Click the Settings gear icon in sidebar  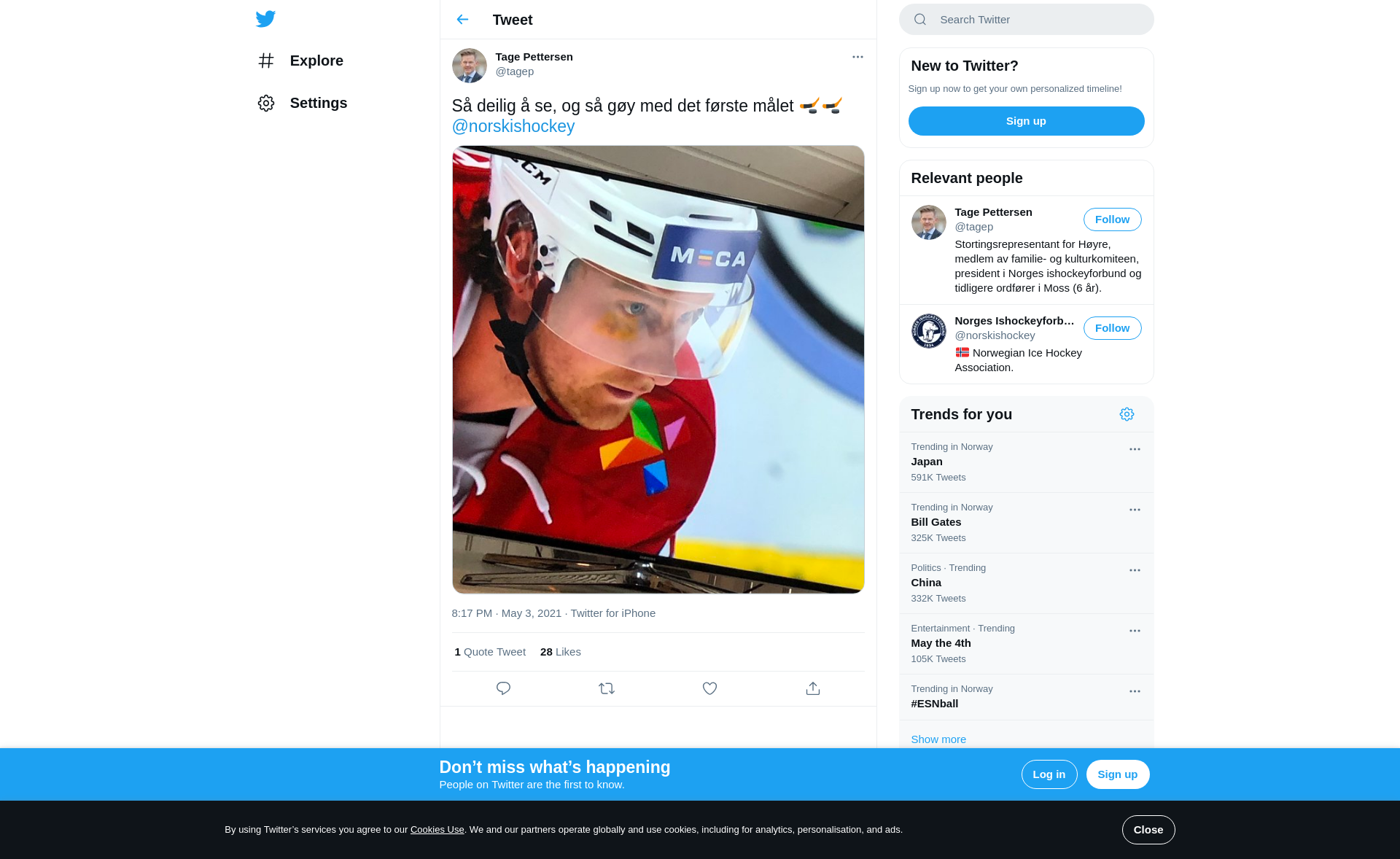[266, 103]
